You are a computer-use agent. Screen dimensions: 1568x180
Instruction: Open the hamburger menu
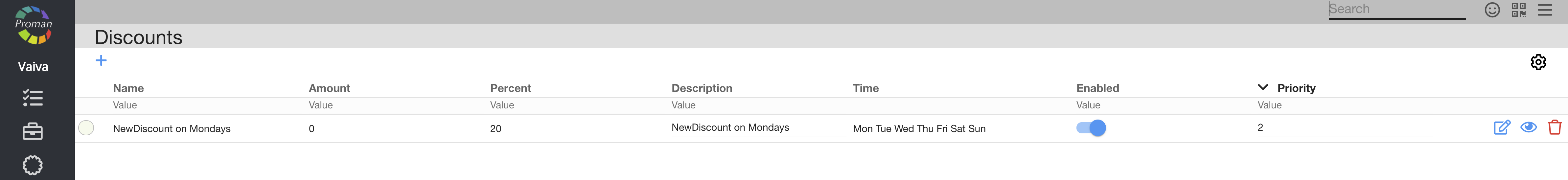click(x=1544, y=10)
